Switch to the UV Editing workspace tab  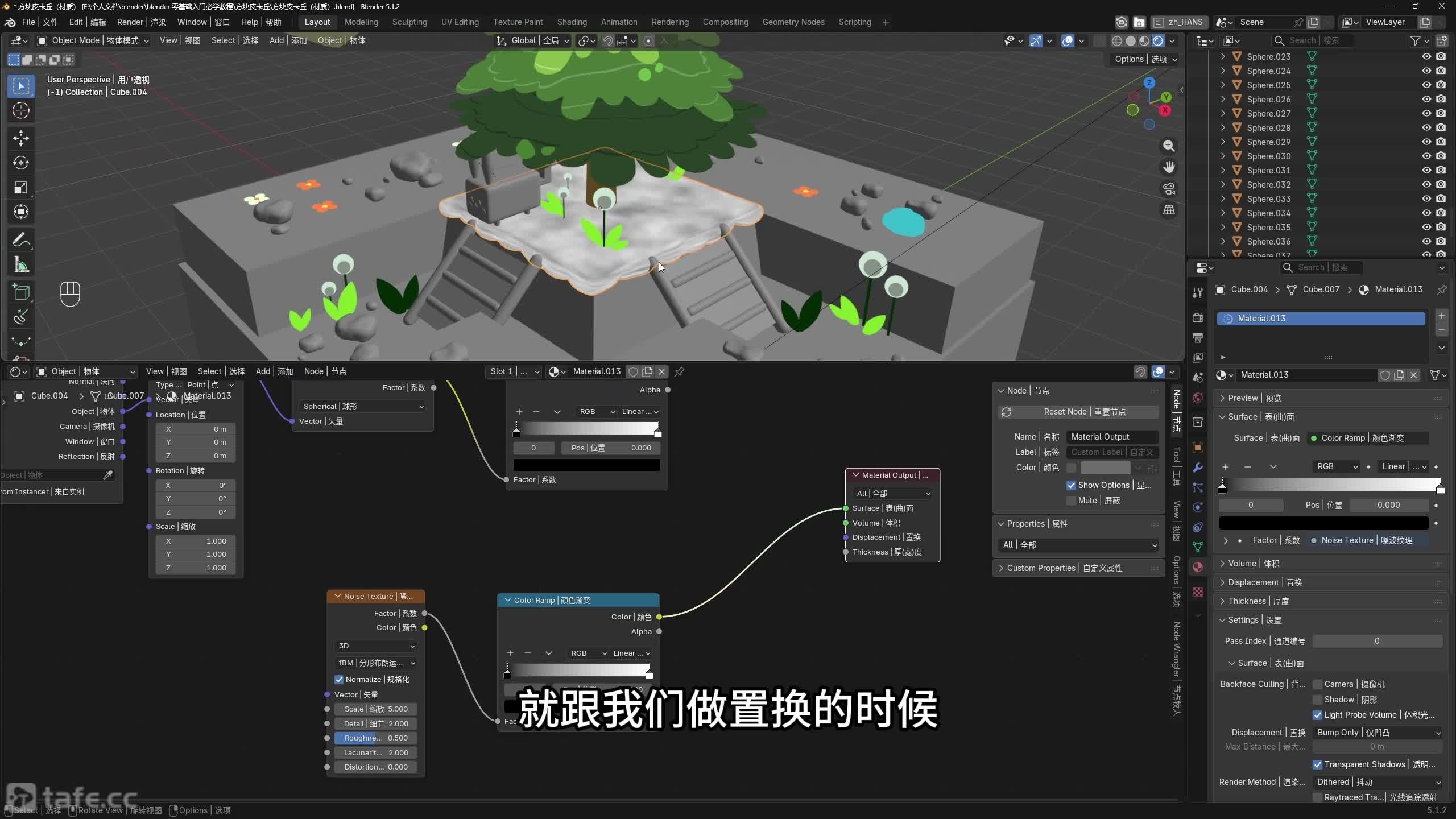pos(460,22)
